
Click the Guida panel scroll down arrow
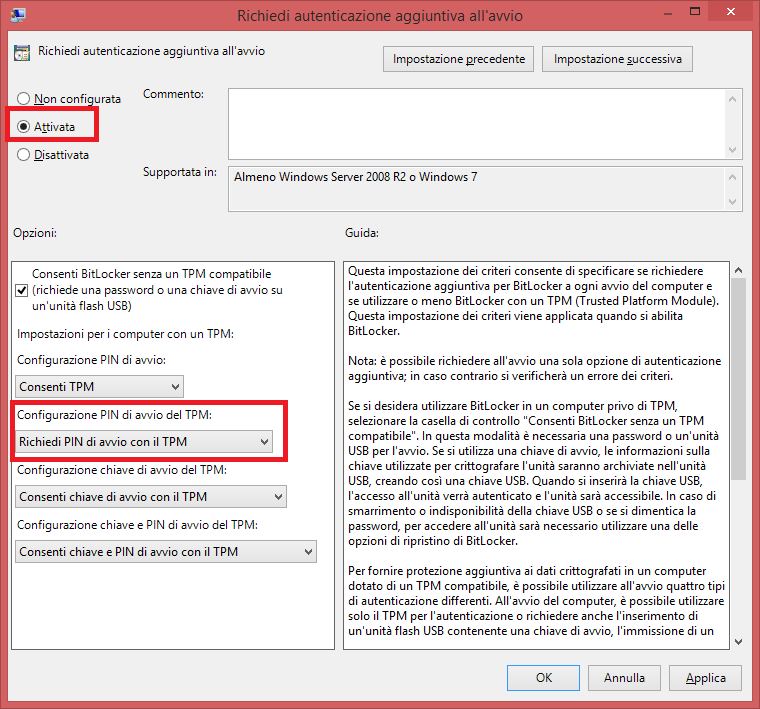coord(738,642)
